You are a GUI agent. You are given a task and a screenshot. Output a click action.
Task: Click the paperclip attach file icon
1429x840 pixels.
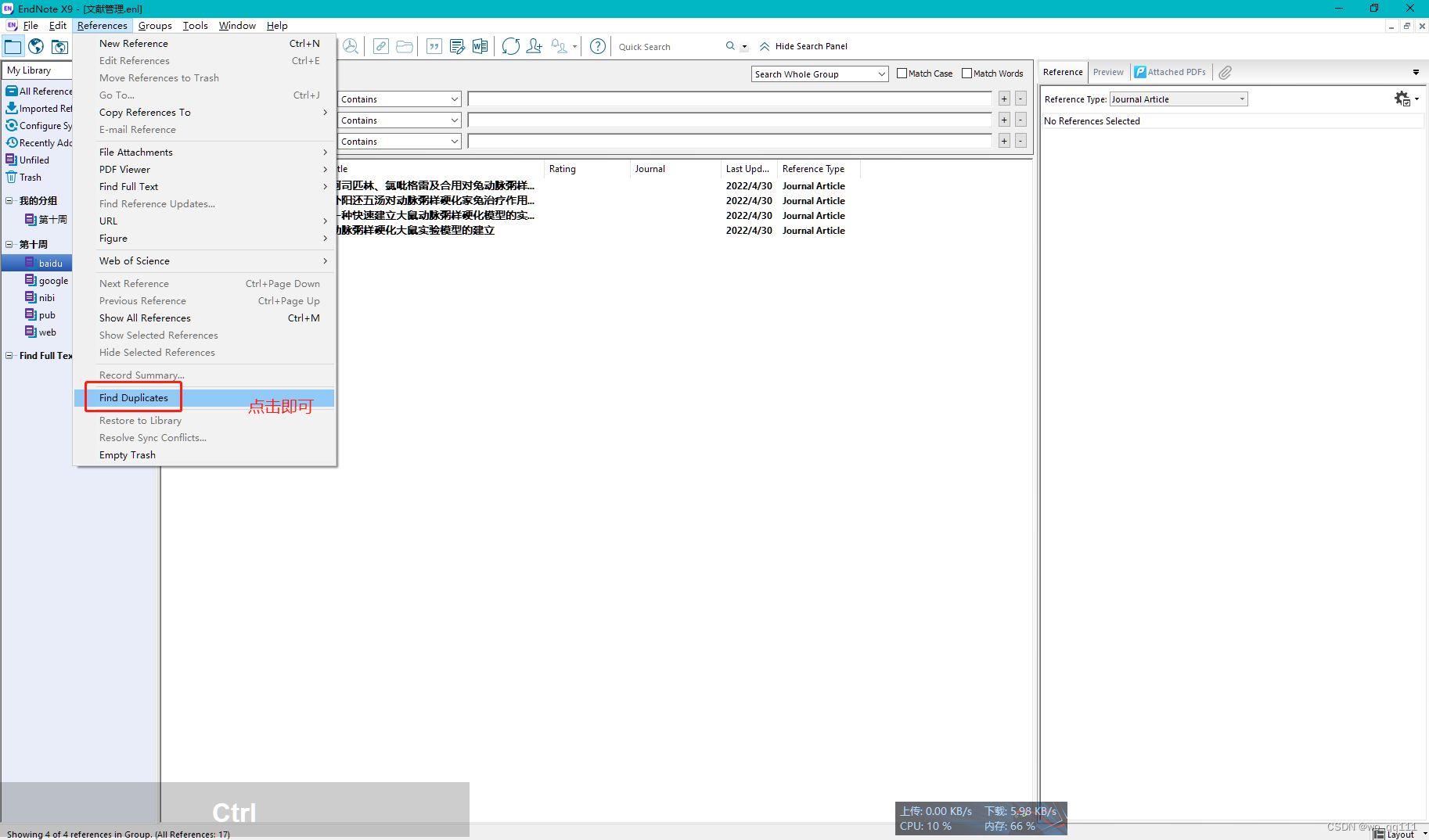pyautogui.click(x=1226, y=72)
